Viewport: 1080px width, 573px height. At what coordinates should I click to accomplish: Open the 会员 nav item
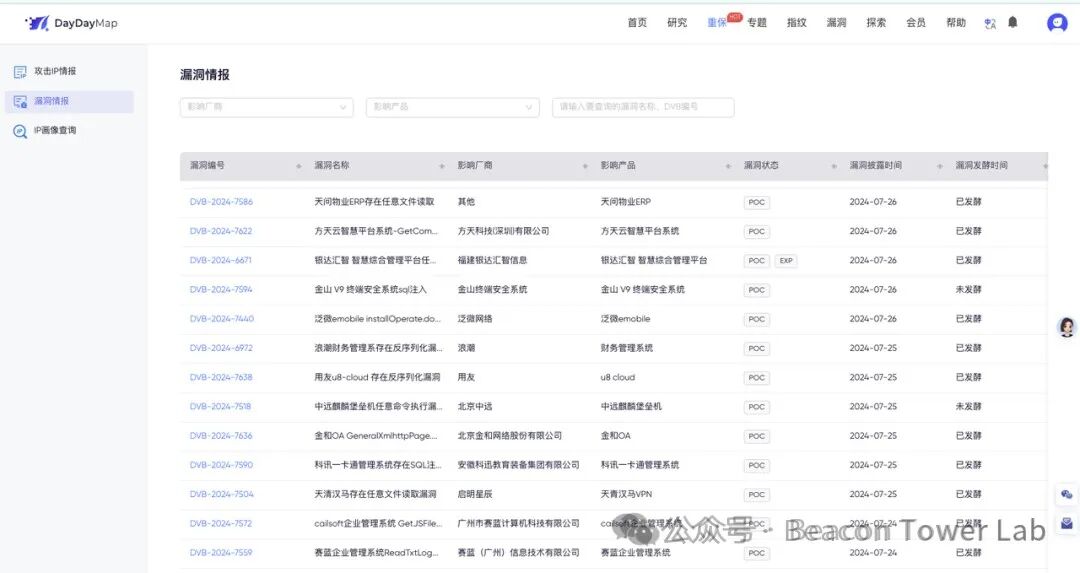click(916, 23)
